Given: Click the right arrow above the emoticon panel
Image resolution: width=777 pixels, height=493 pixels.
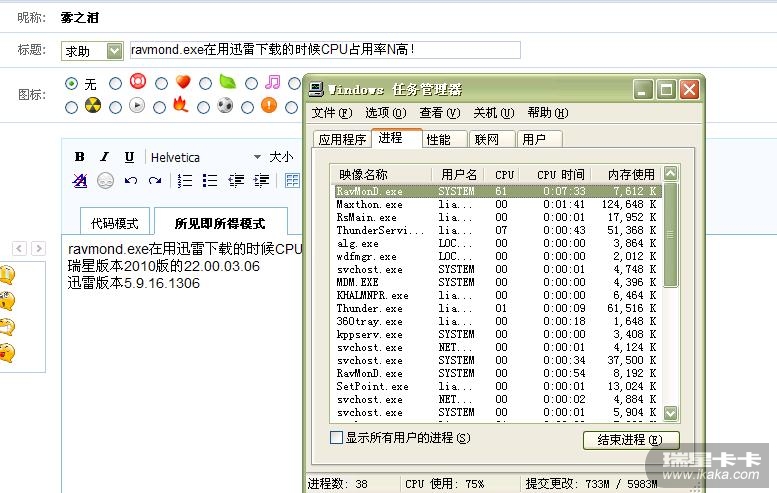Looking at the screenshot, I should pyautogui.click(x=39, y=248).
